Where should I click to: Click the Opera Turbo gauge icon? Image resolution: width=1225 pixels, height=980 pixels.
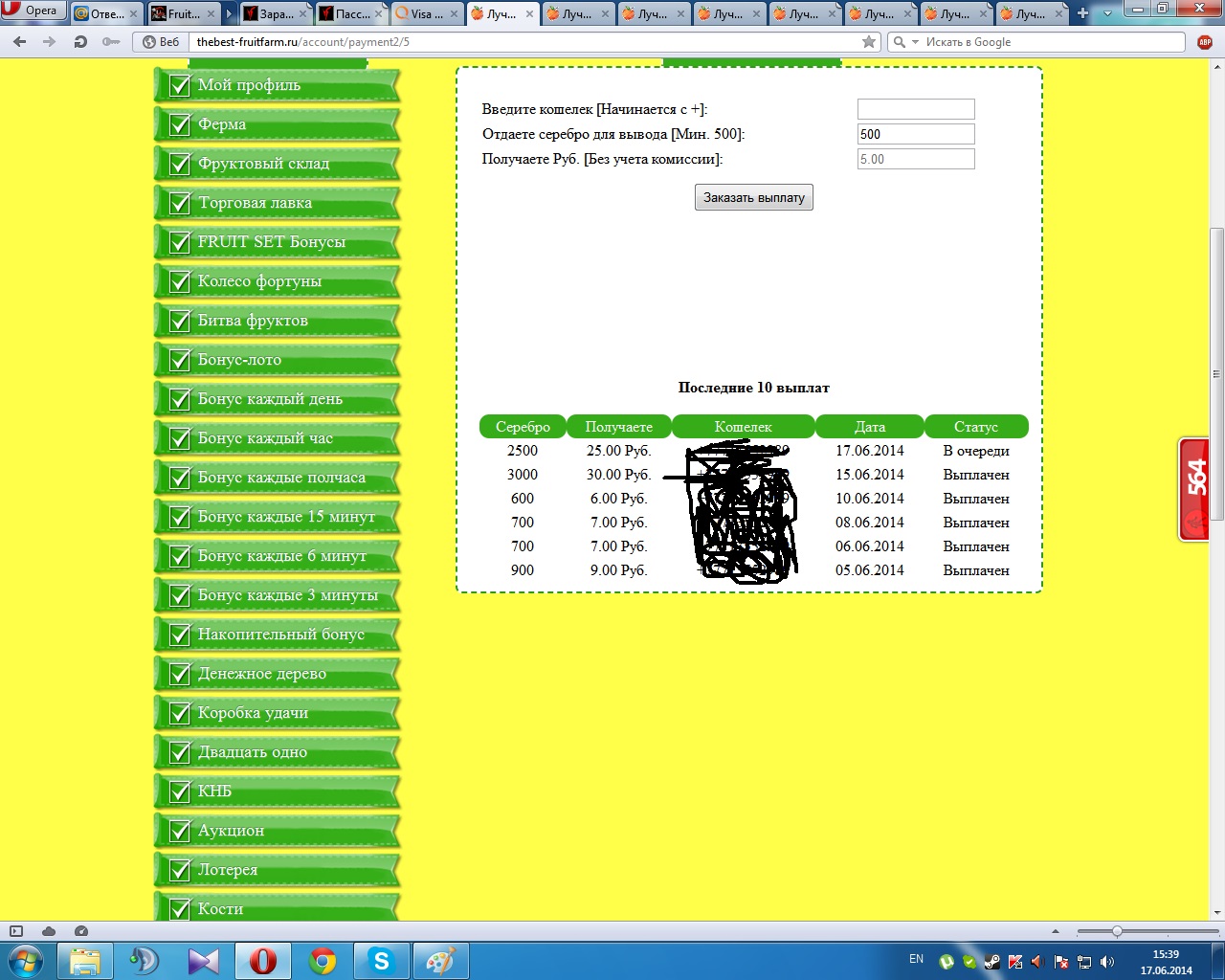point(81,931)
